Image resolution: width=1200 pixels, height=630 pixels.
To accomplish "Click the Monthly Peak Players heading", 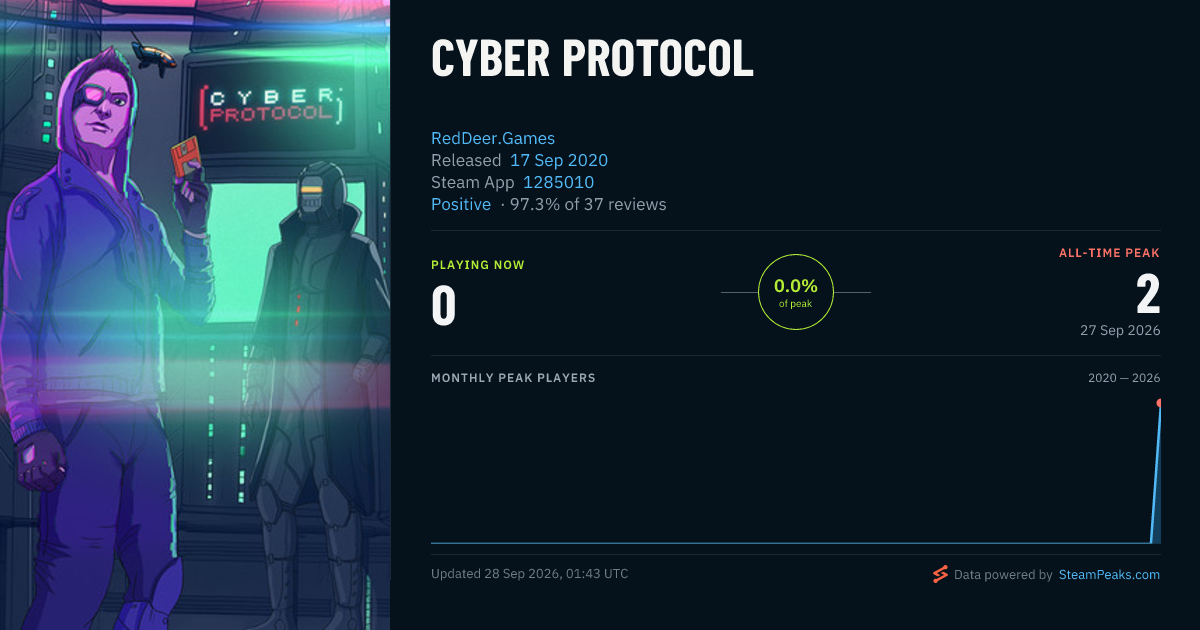I will pos(513,378).
